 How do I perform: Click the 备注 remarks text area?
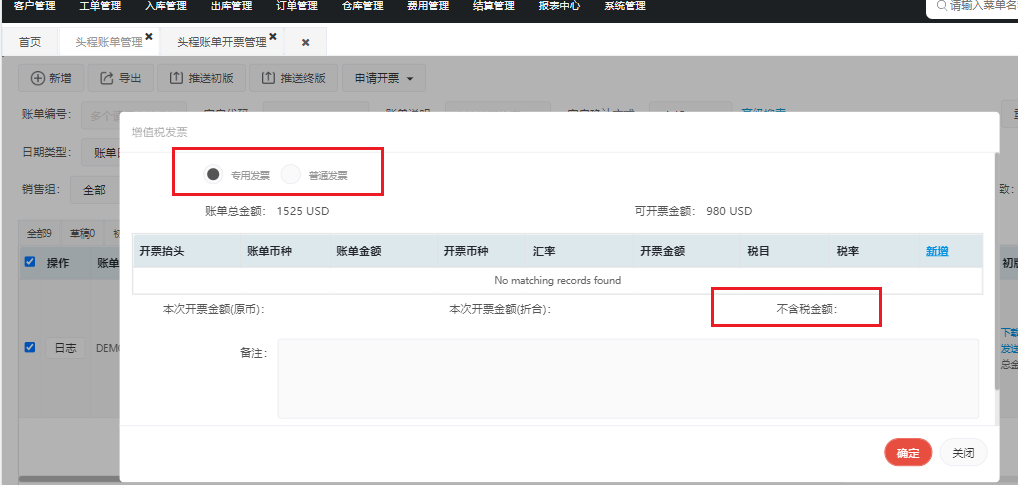point(628,379)
